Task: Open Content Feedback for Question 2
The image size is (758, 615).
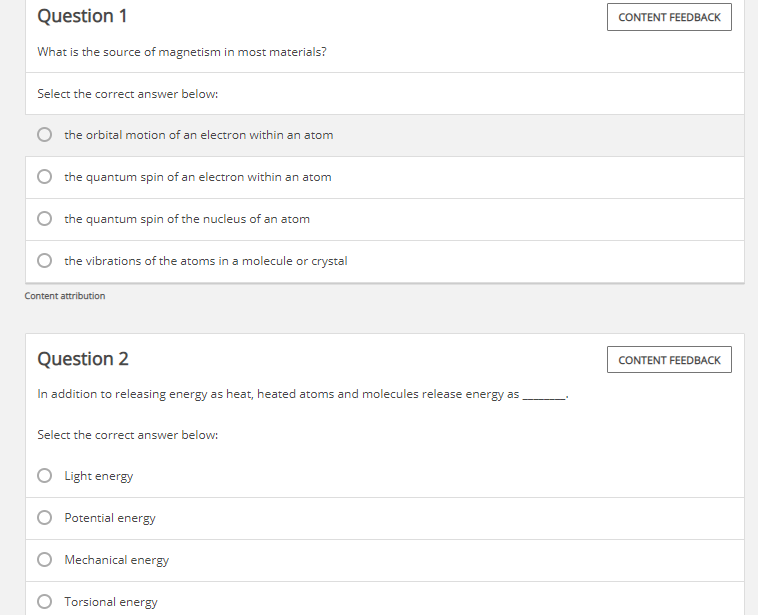Action: (x=669, y=360)
